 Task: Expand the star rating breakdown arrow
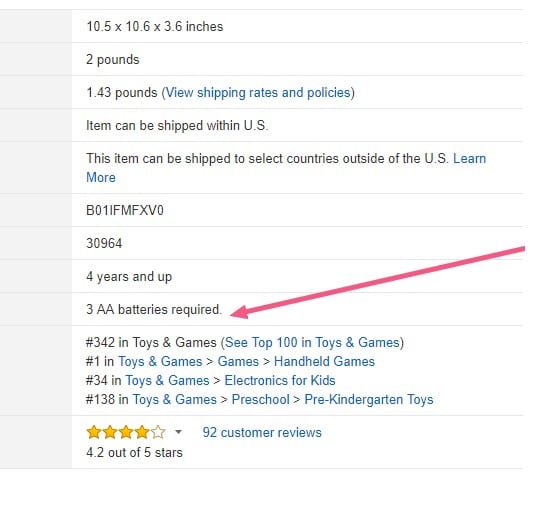click(x=178, y=432)
